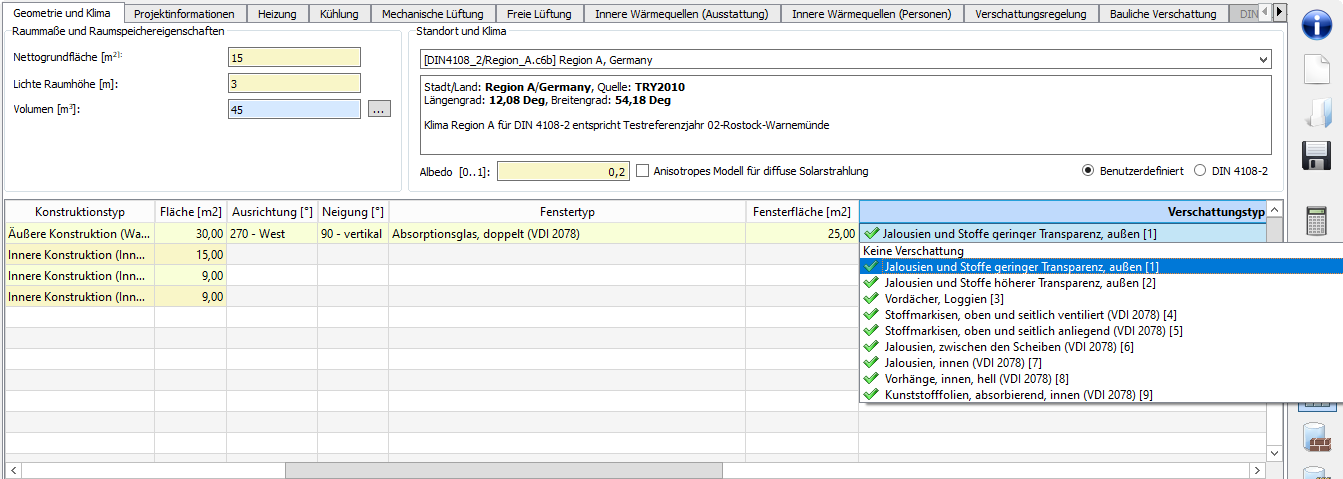Open Freie Lüftung tab
This screenshot has height=479, width=1343.
538,14
